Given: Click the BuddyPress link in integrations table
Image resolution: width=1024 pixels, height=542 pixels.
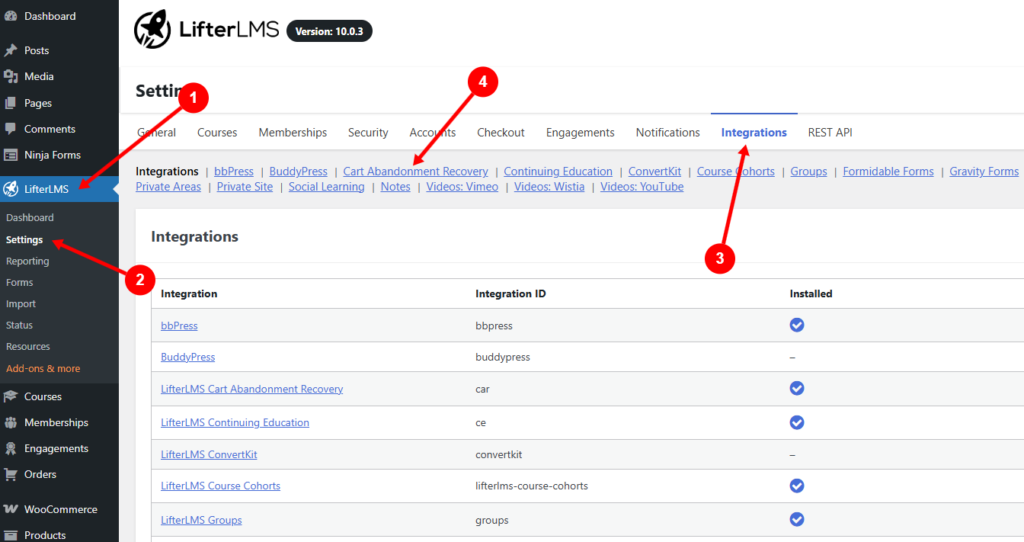Looking at the screenshot, I should click(x=187, y=357).
